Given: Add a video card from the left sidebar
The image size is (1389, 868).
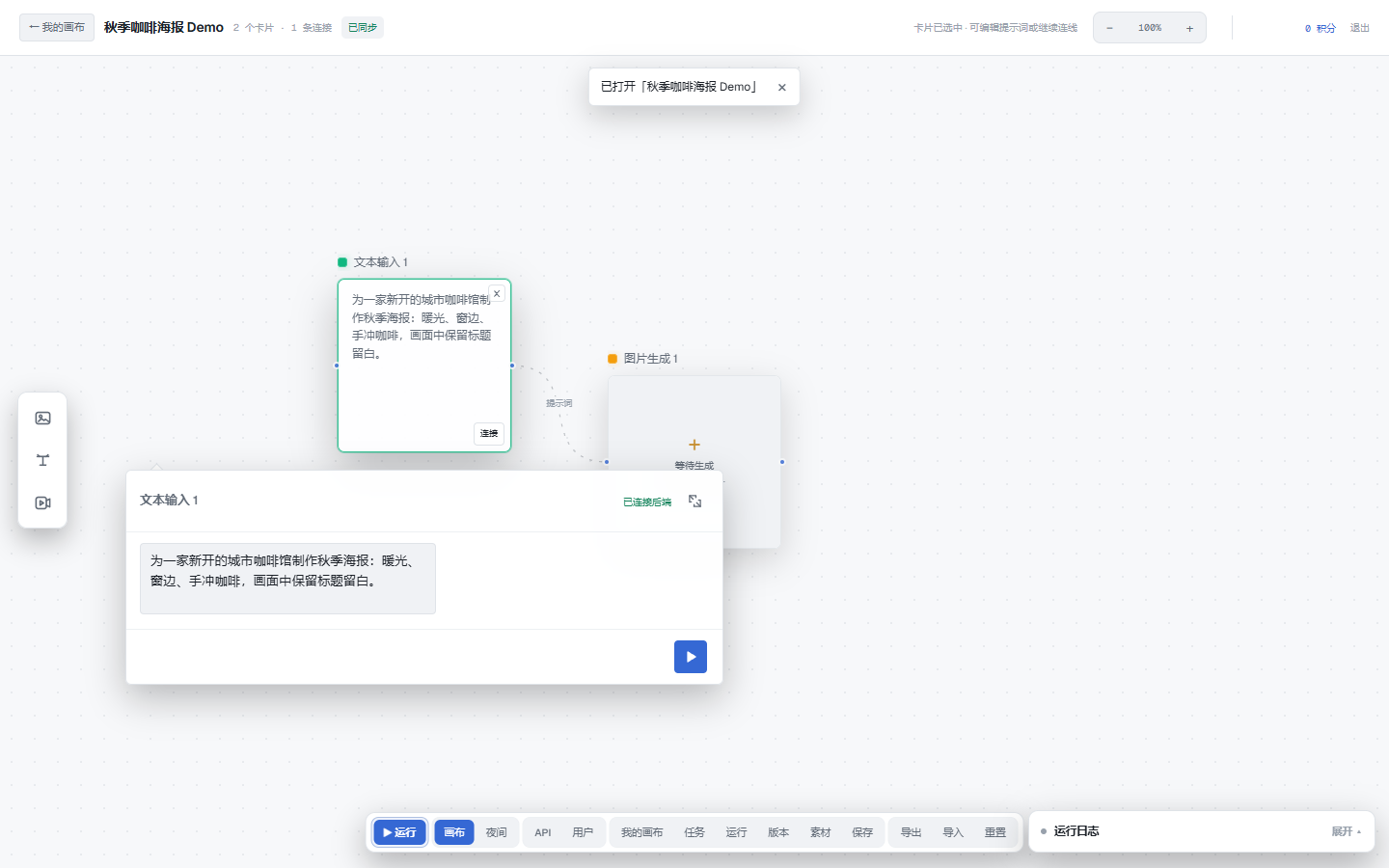Looking at the screenshot, I should pos(42,502).
